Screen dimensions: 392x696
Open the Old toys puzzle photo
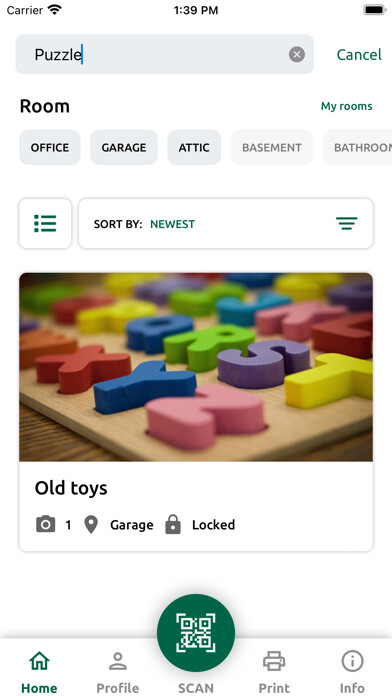tap(196, 367)
